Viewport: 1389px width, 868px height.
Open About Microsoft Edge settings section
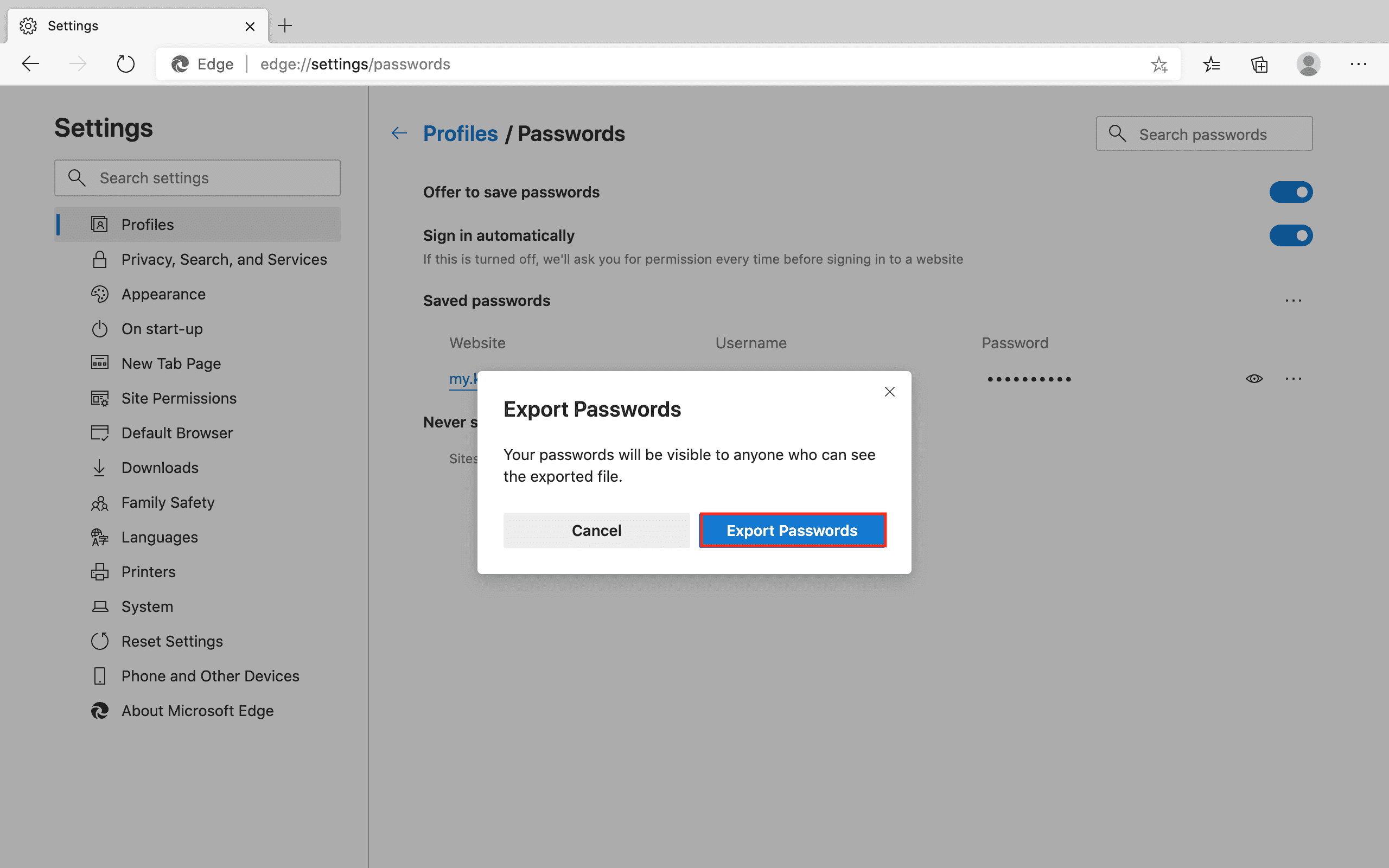click(197, 711)
